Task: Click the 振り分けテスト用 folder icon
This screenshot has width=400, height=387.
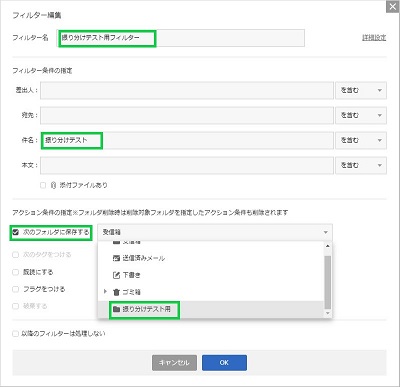Action: click(116, 309)
